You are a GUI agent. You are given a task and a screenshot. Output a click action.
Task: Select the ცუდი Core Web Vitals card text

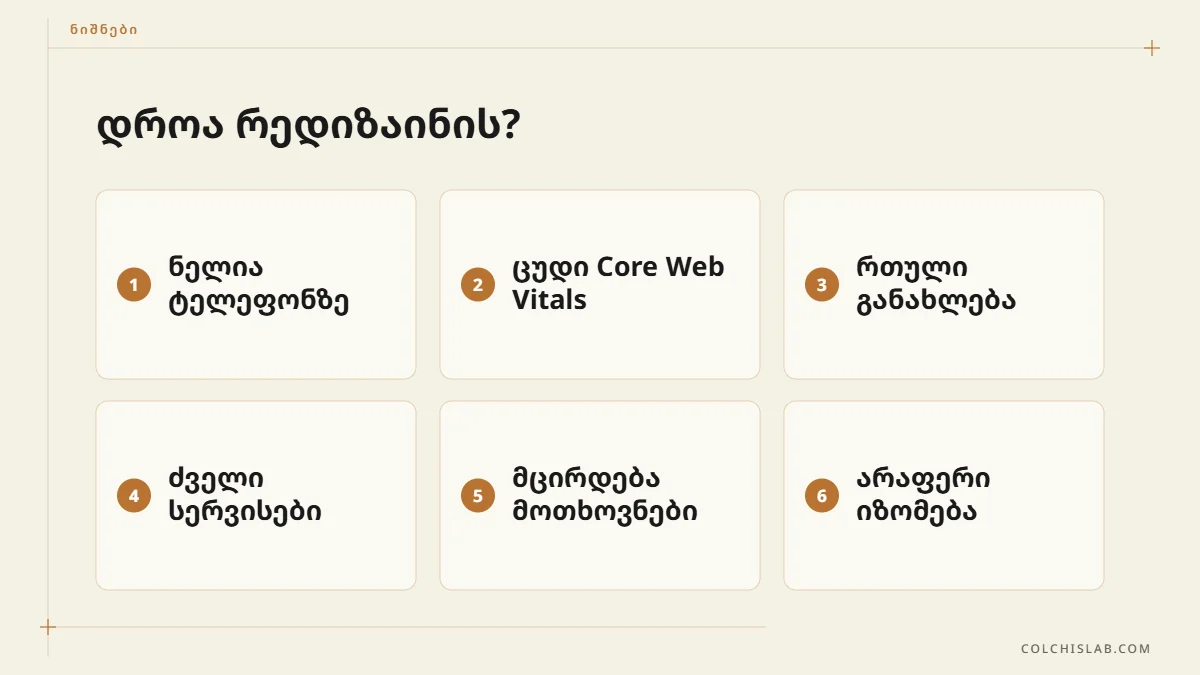click(618, 284)
